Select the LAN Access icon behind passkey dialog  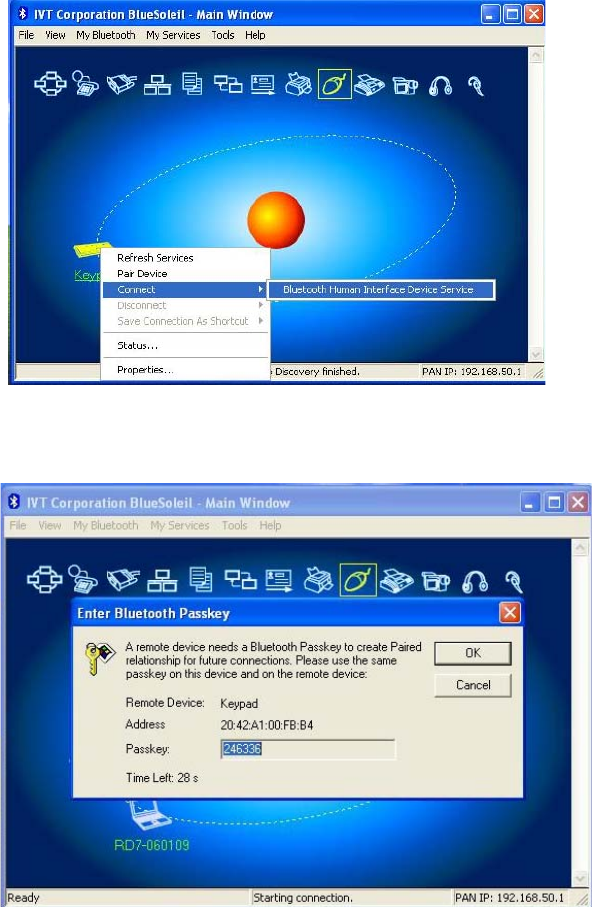point(162,580)
